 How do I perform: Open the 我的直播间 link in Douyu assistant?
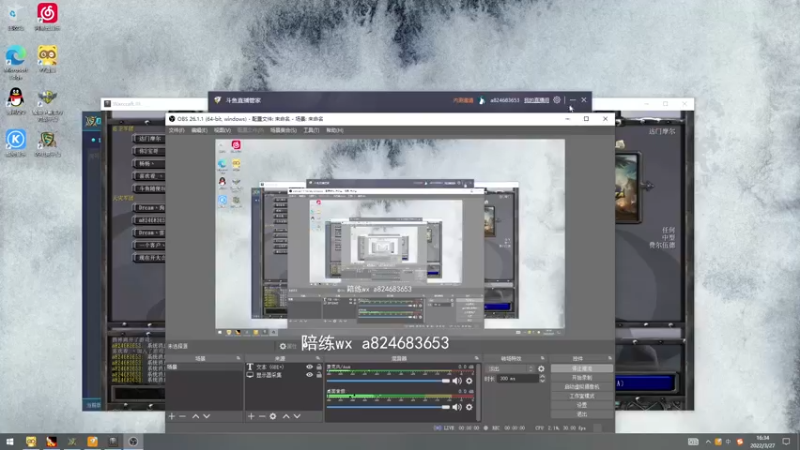pos(536,100)
